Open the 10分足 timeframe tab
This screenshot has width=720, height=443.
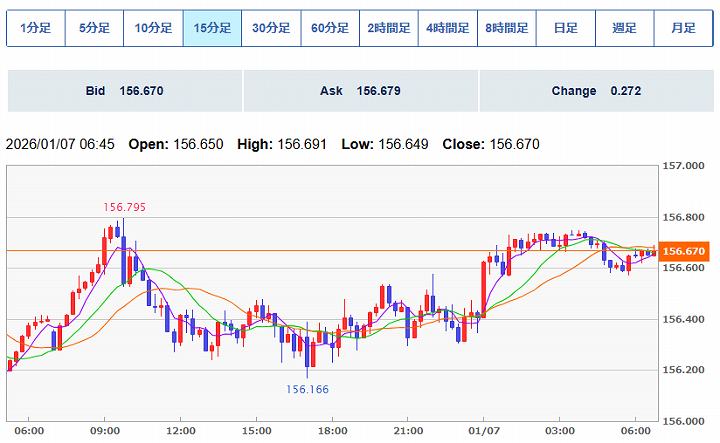(153, 28)
